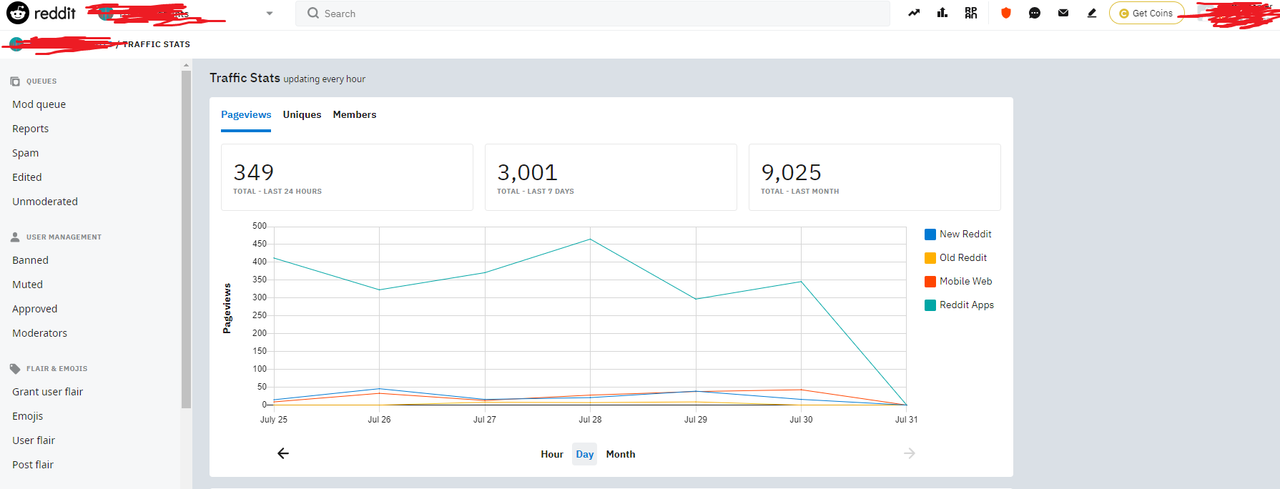Click the Get Coins button
Image resolution: width=1280 pixels, height=489 pixels.
coord(1147,13)
